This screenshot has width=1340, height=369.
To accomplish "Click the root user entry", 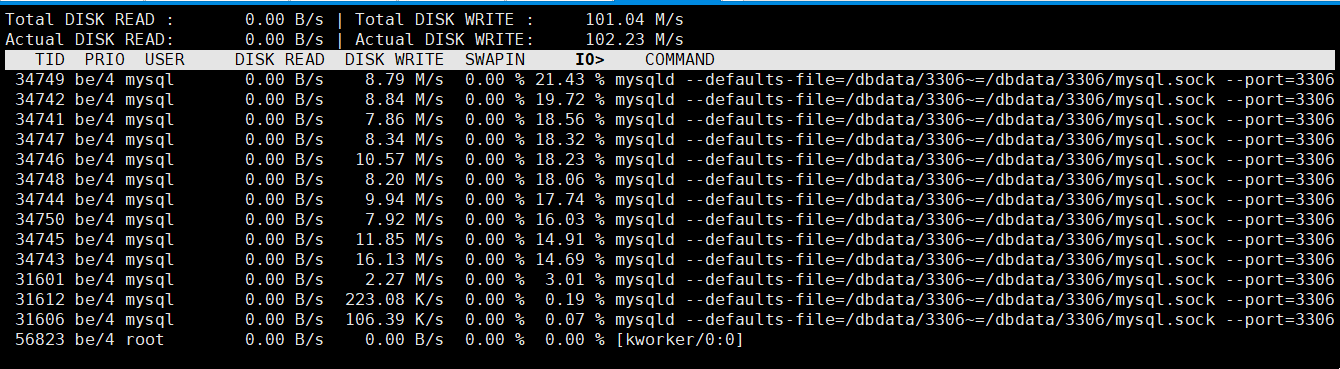I will 145,340.
